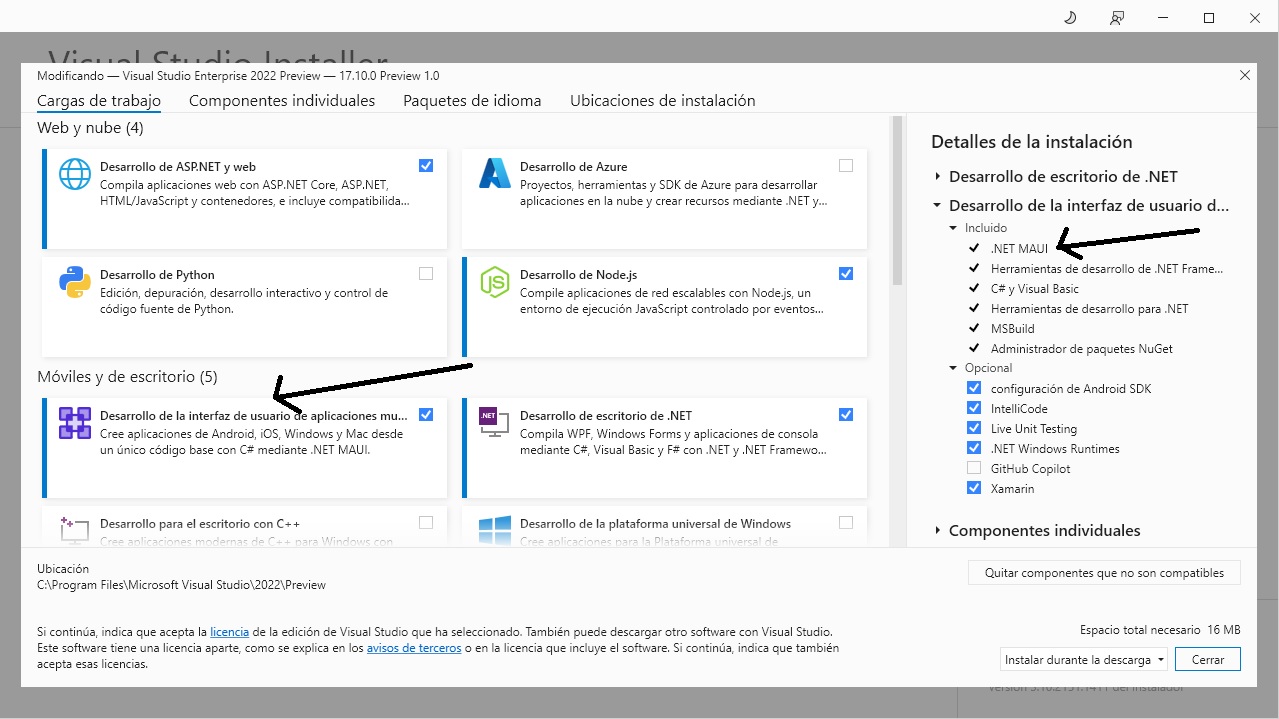Select Administrador de paquetes NuGet item
The height and width of the screenshot is (719, 1279).
click(x=1082, y=349)
